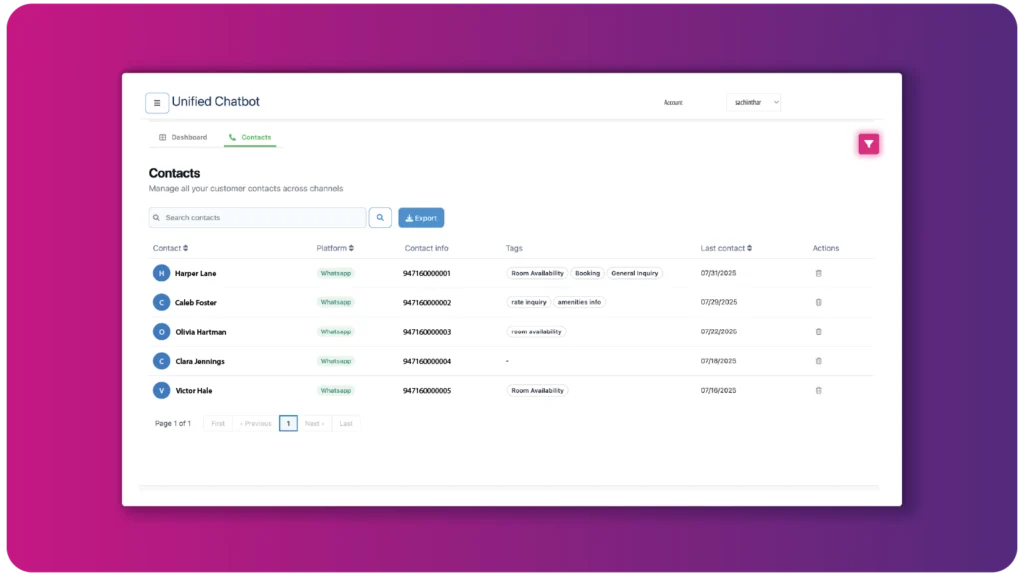
Task: Click trash icon for Victor Hale
Action: (818, 391)
